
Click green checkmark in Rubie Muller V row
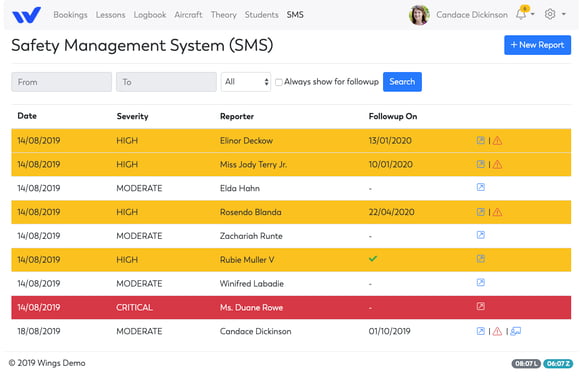[373, 259]
